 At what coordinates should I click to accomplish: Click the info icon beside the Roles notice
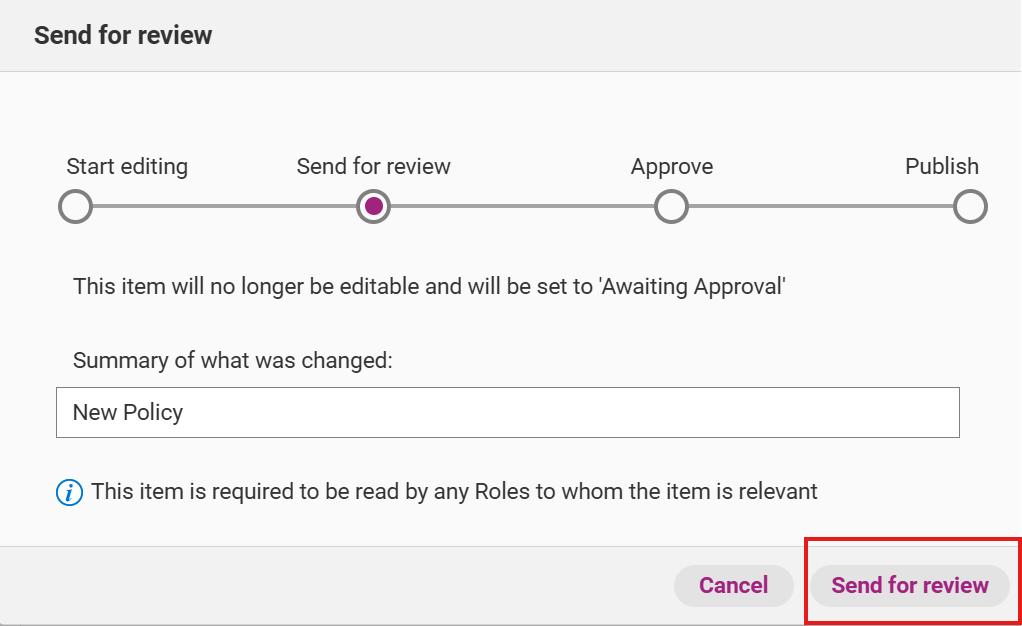(69, 492)
